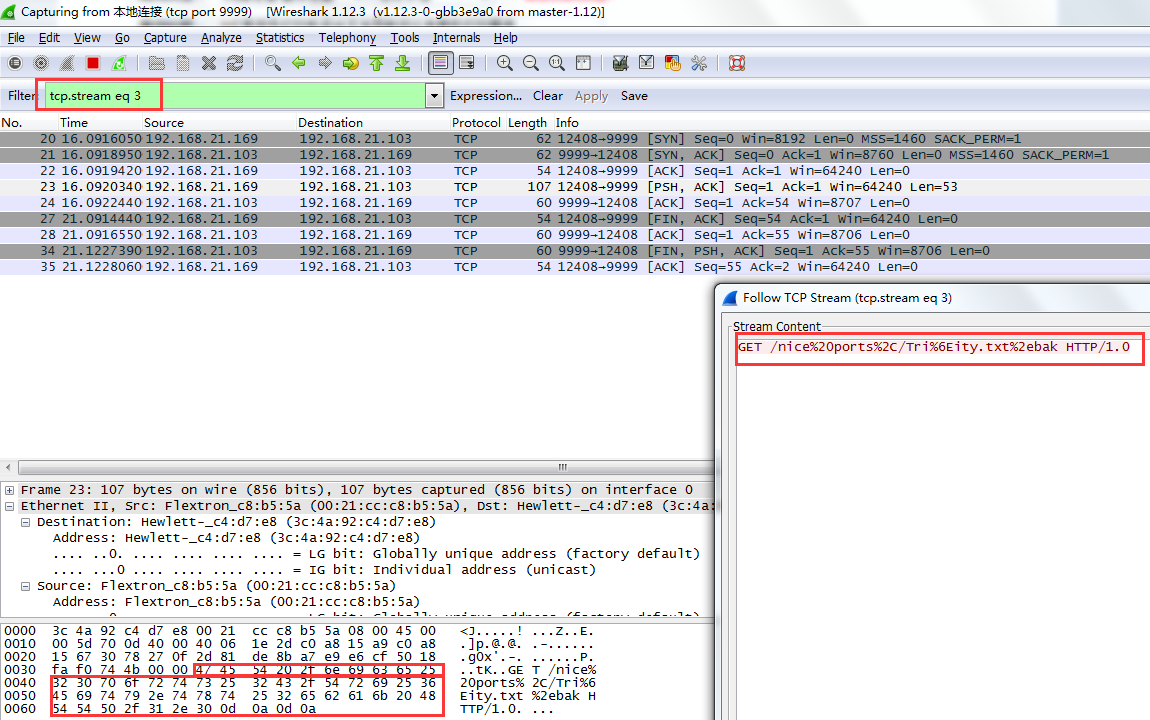Viewport: 1150px width, 720px height.
Task: Restart the running live capture
Action: point(119,64)
